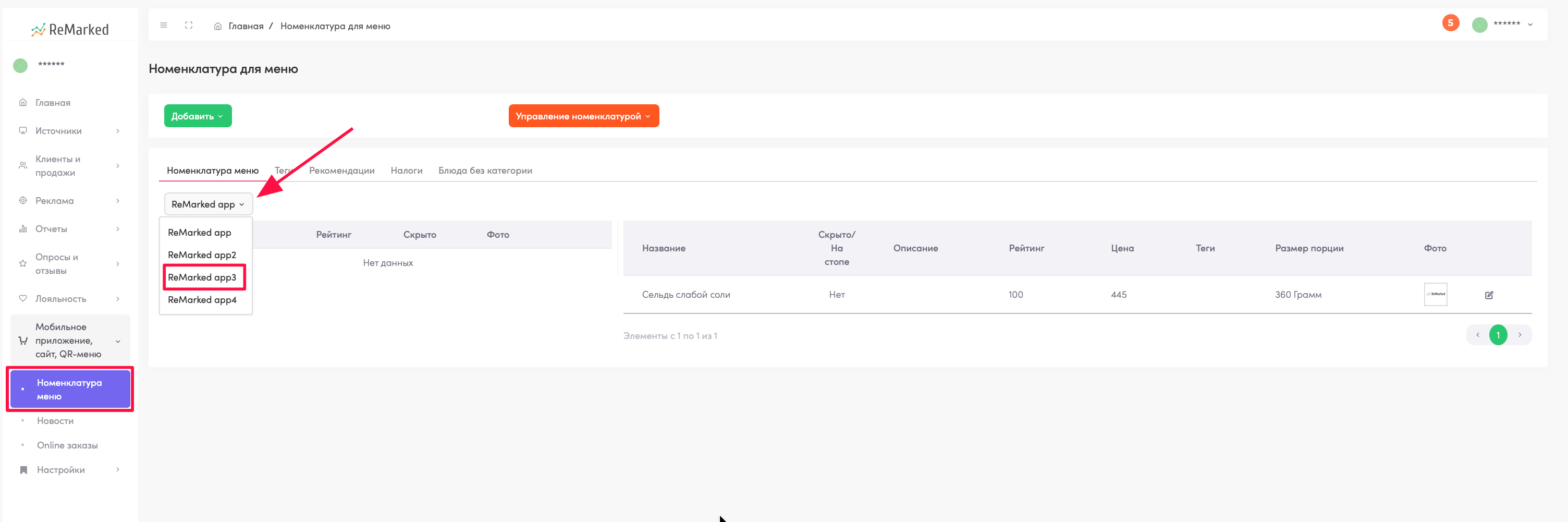1568x522 pixels.
Task: Expand the Источники submenu chevron
Action: pos(118,131)
